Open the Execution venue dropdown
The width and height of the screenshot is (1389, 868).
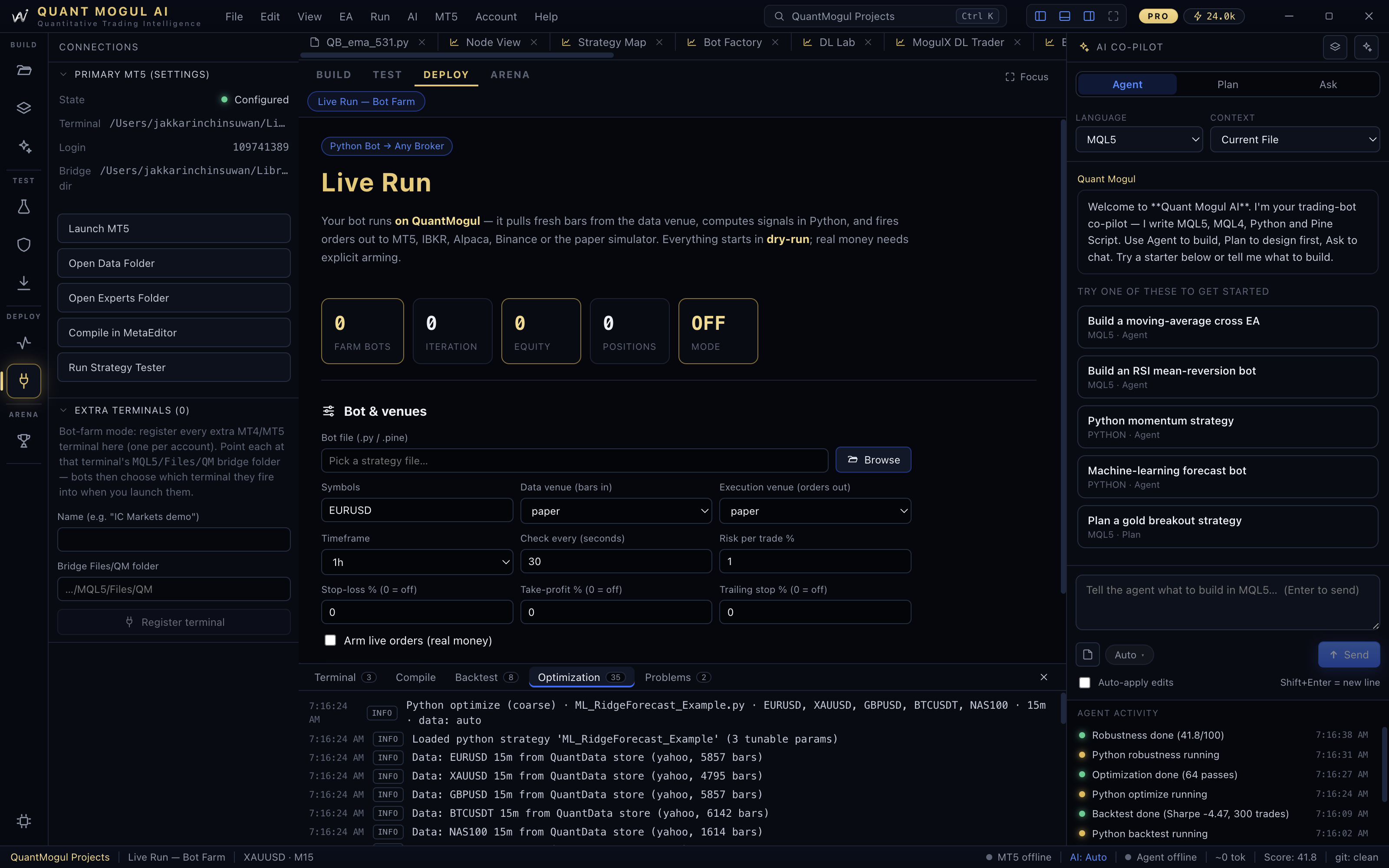(815, 511)
